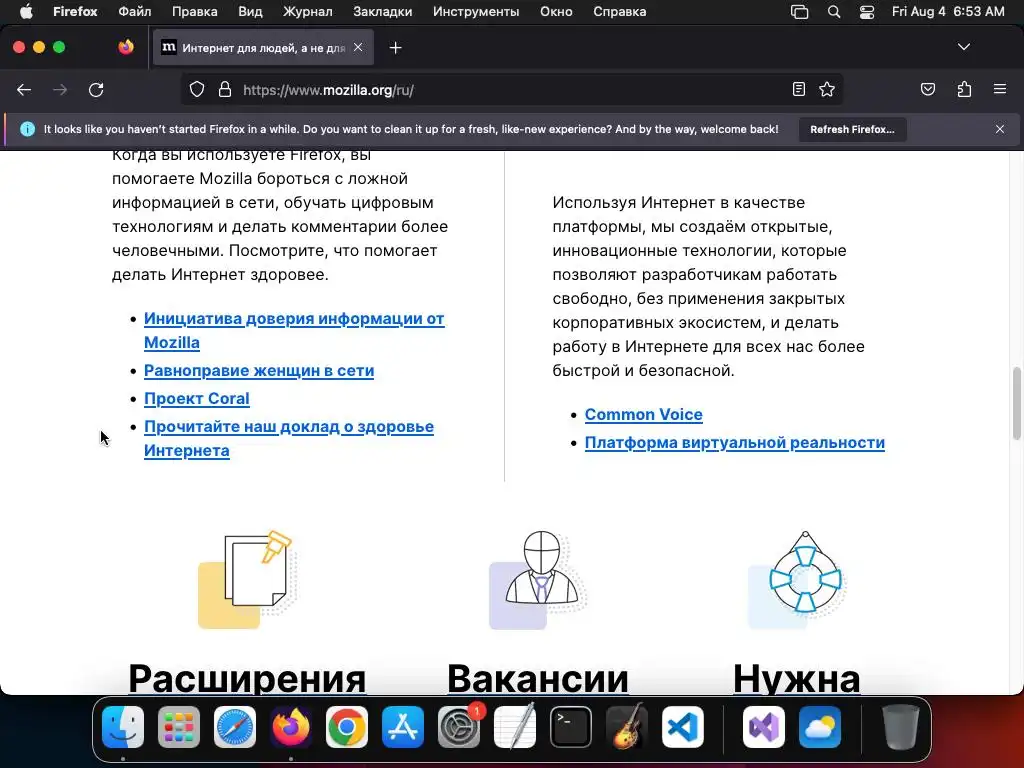Click the Refresh Firefox… button
This screenshot has width=1024, height=768.
coord(852,129)
